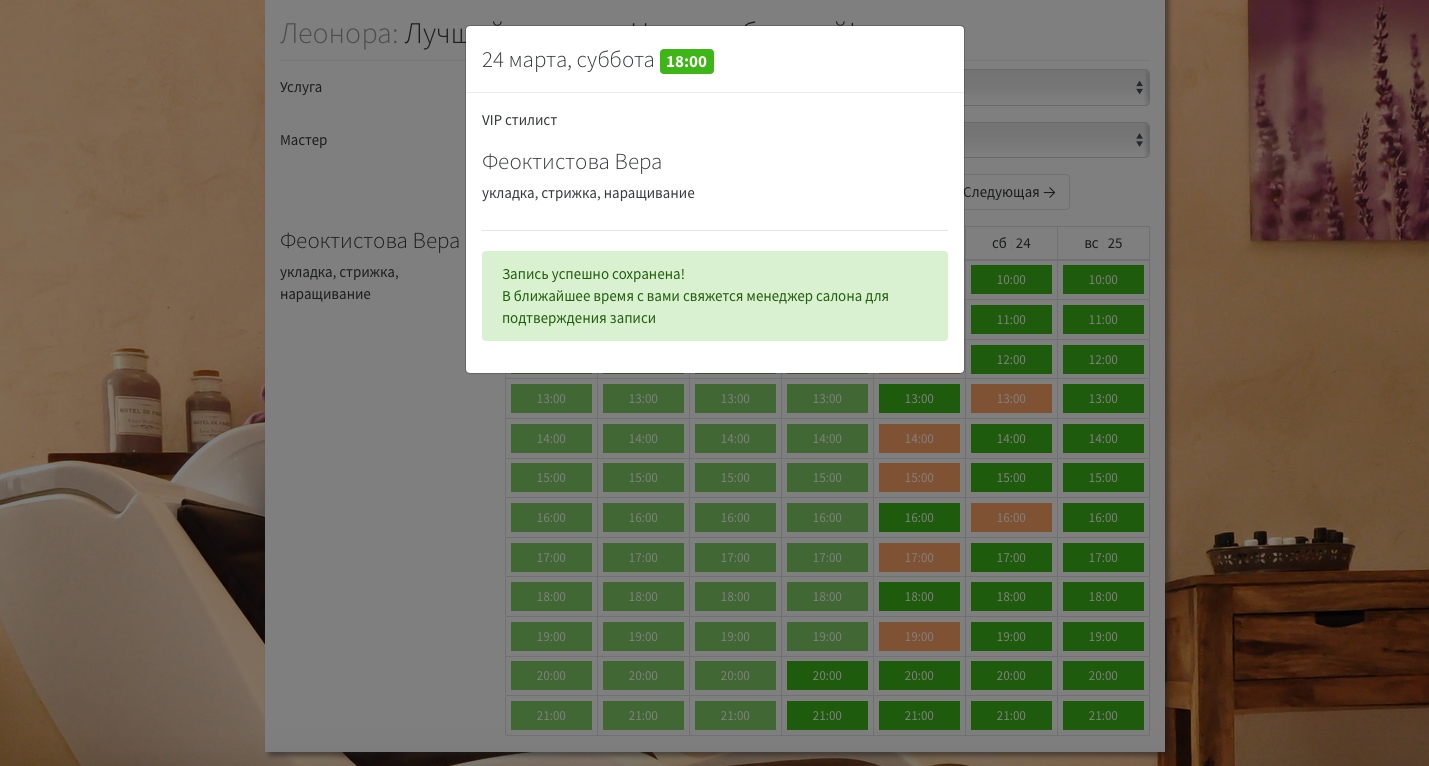Viewport: 1429px width, 766px height.
Task: Click the orange 17:00 time slot
Action: click(x=919, y=558)
